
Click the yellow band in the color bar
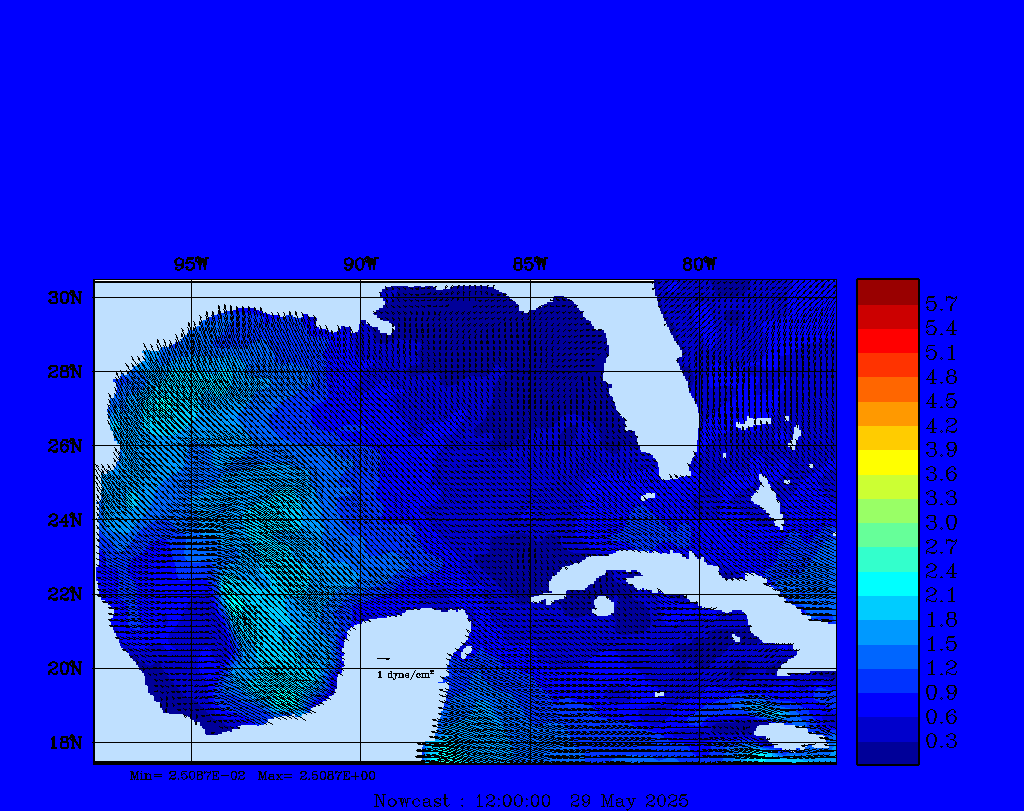[887, 462]
